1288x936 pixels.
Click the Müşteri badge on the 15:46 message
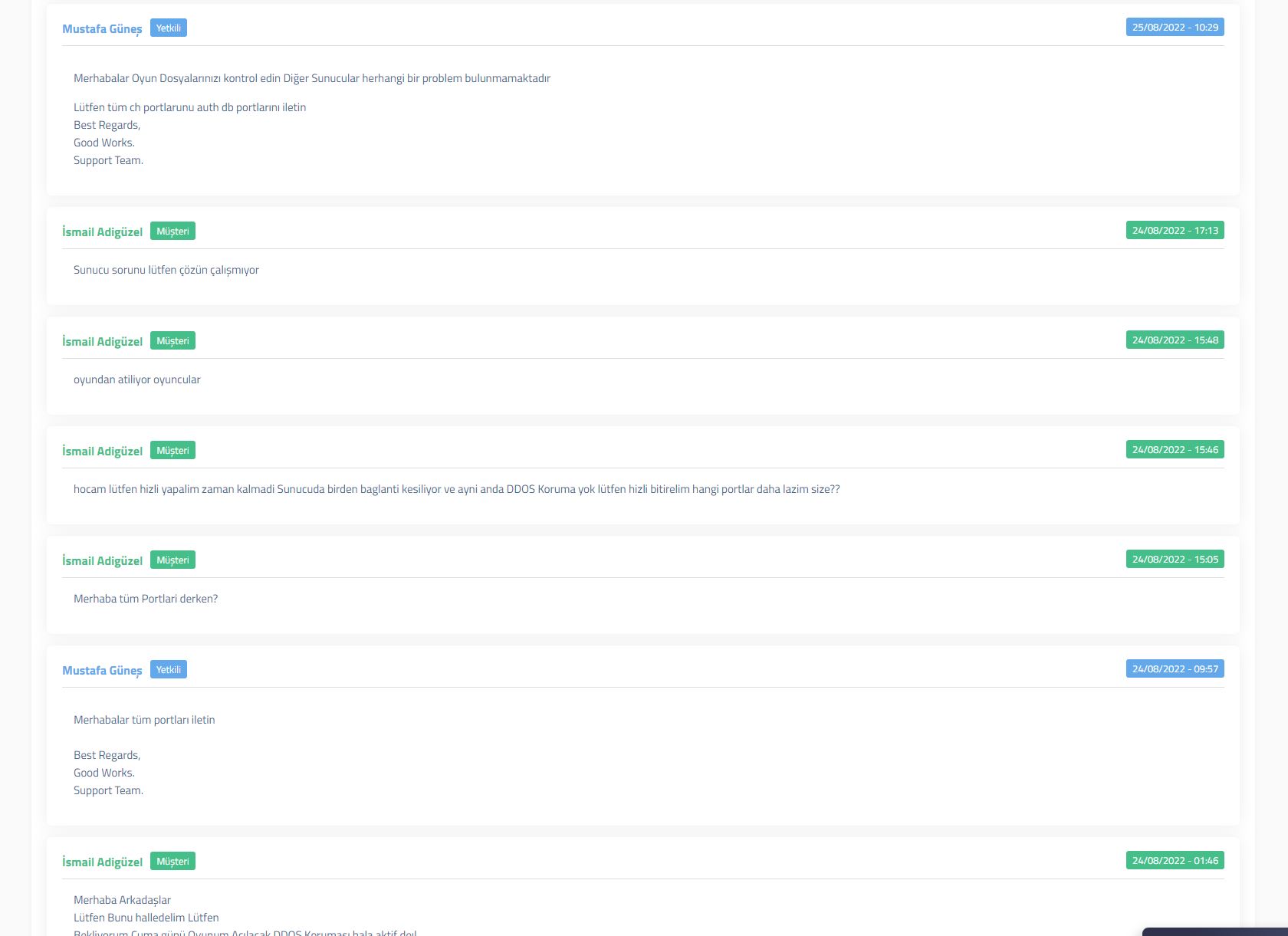(x=172, y=451)
